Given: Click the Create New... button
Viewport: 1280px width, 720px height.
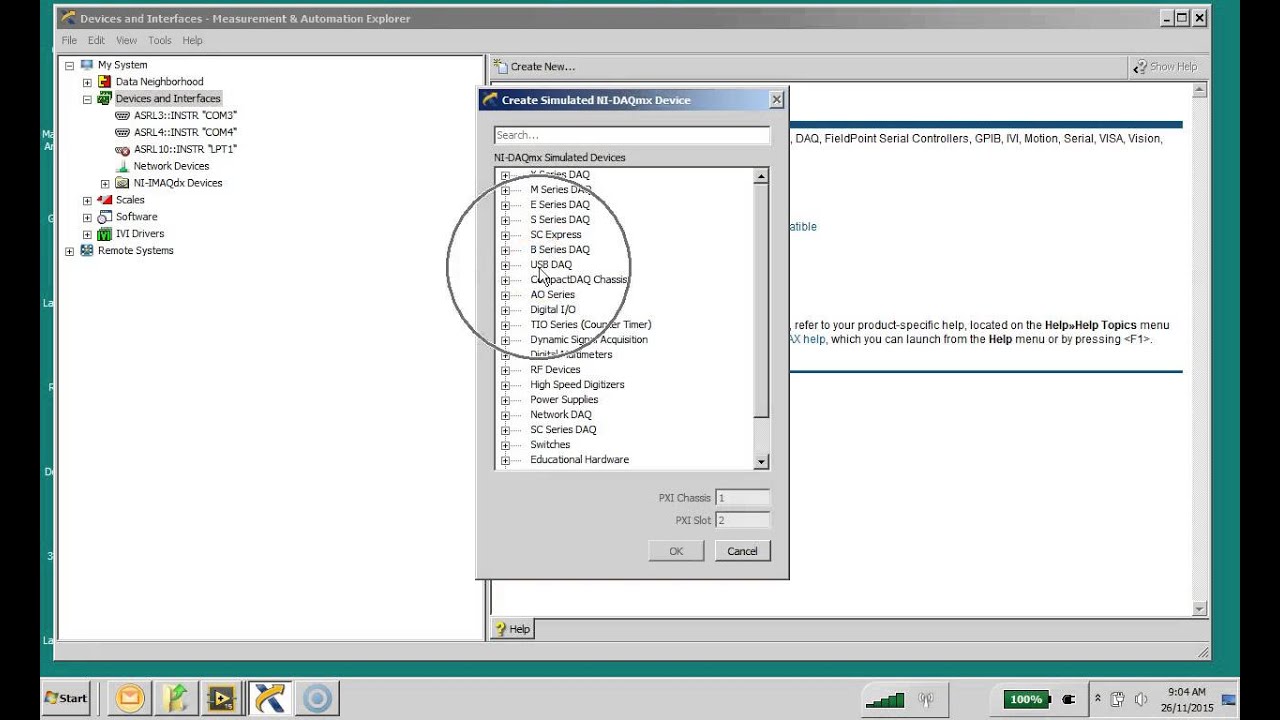Looking at the screenshot, I should point(535,67).
